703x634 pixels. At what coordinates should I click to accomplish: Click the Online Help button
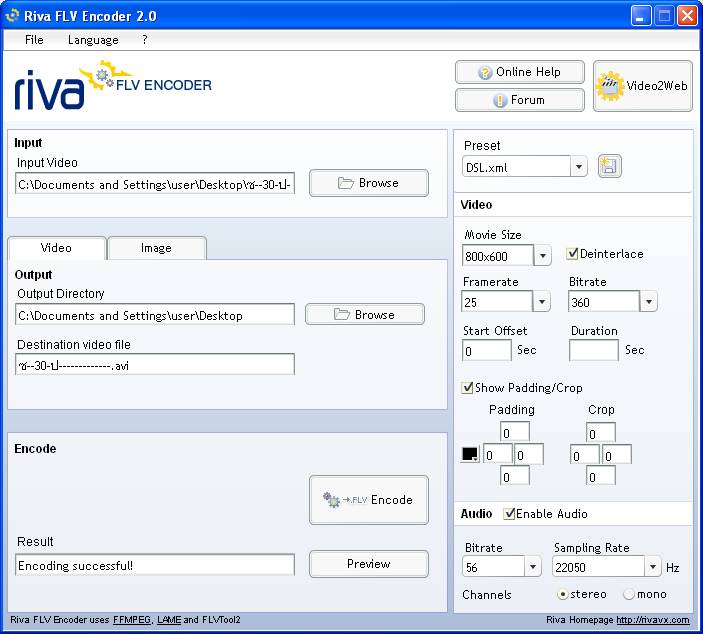[x=520, y=72]
